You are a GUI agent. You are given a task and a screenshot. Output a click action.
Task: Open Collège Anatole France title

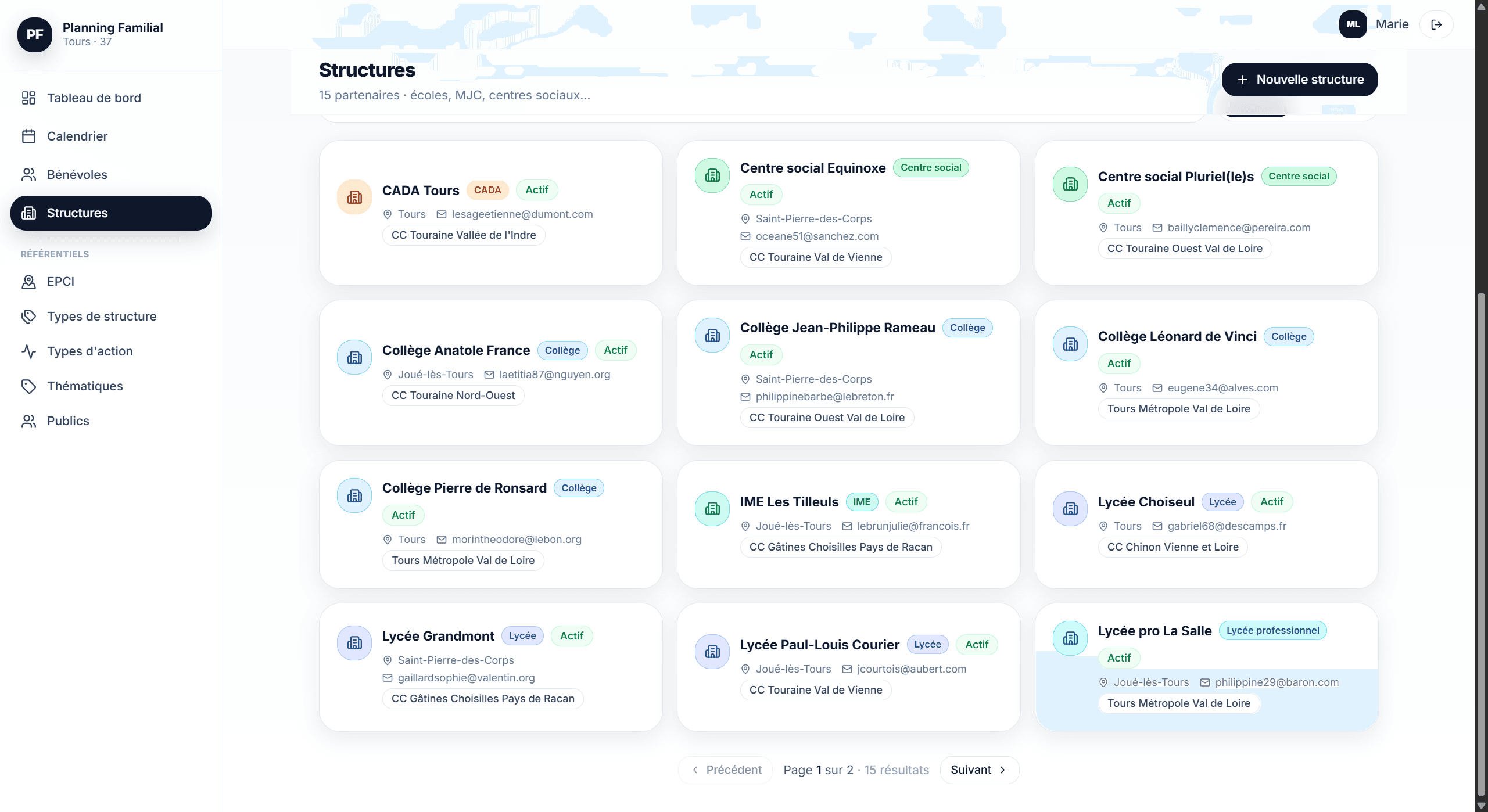pyautogui.click(x=456, y=350)
